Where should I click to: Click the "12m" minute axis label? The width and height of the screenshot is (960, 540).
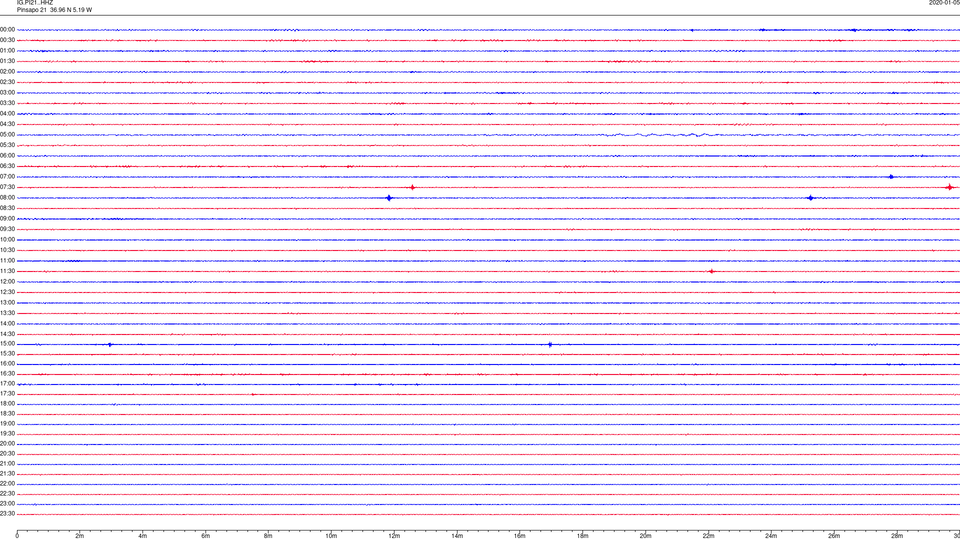(x=394, y=536)
